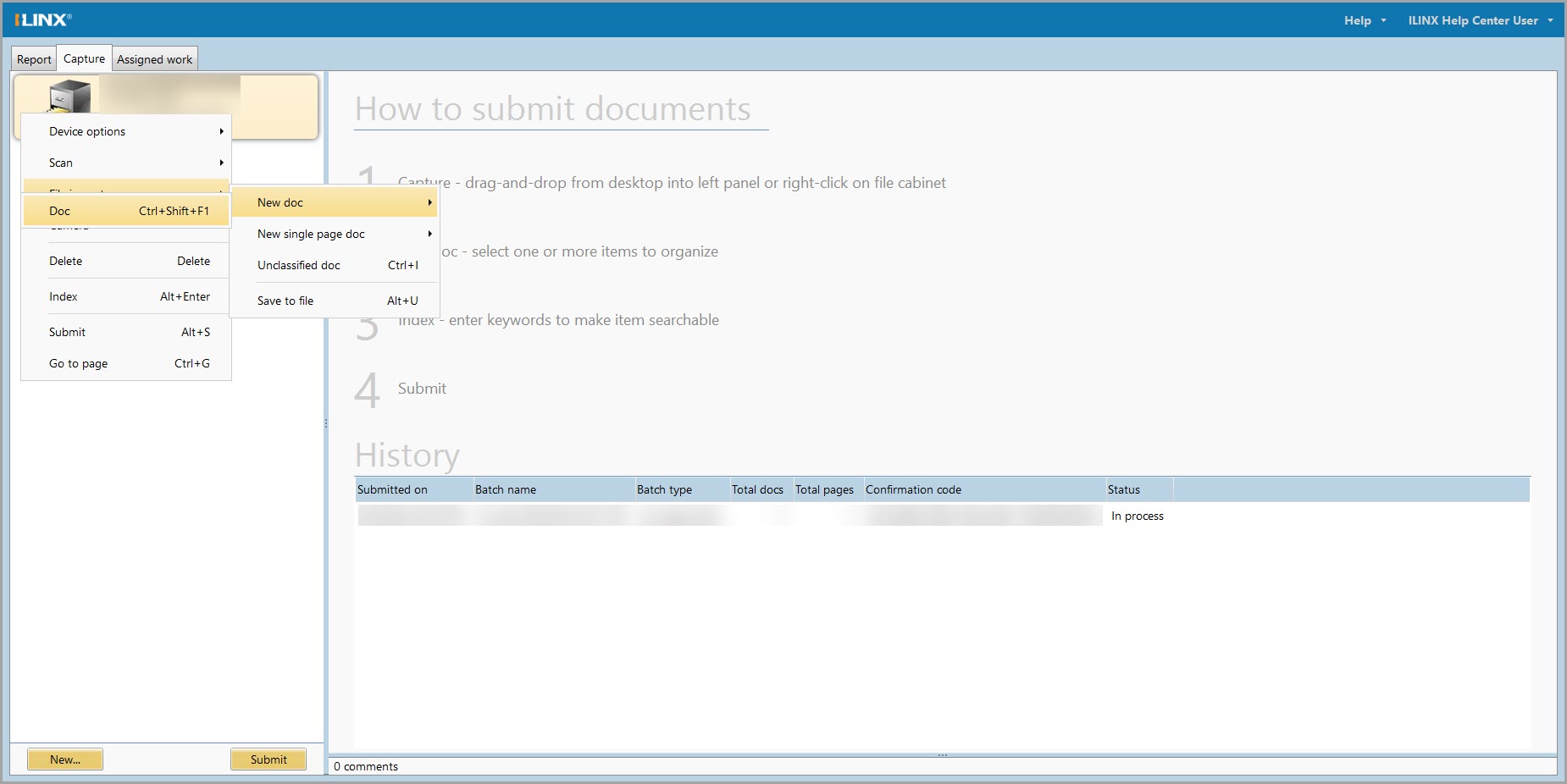Choose Unclassified doc menu entry
The width and height of the screenshot is (1567, 784).
click(x=299, y=265)
